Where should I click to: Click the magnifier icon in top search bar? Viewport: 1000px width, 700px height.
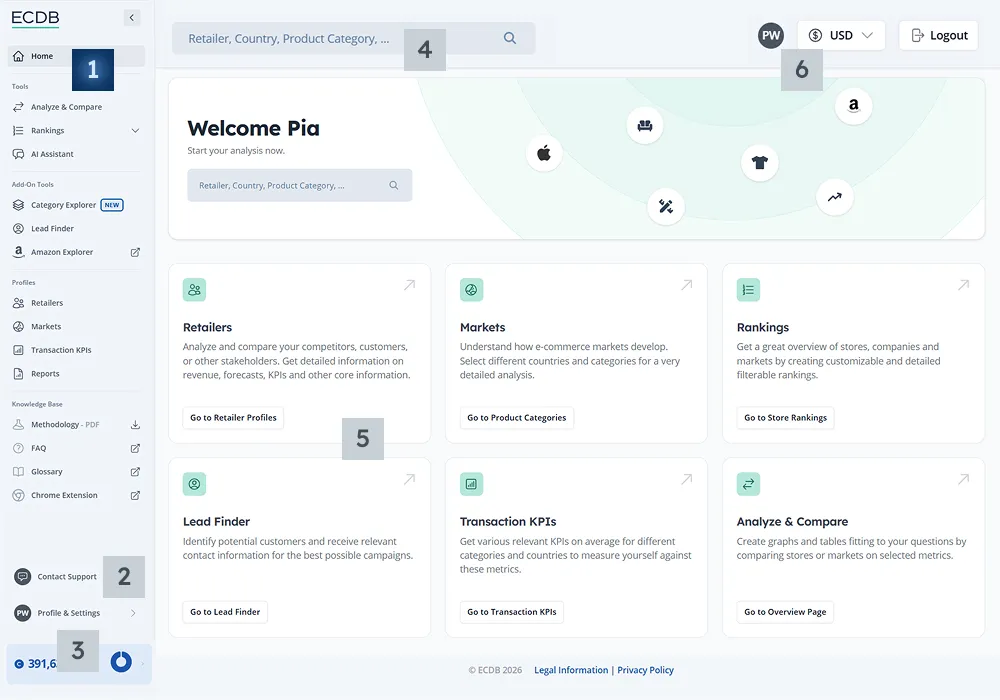point(510,38)
